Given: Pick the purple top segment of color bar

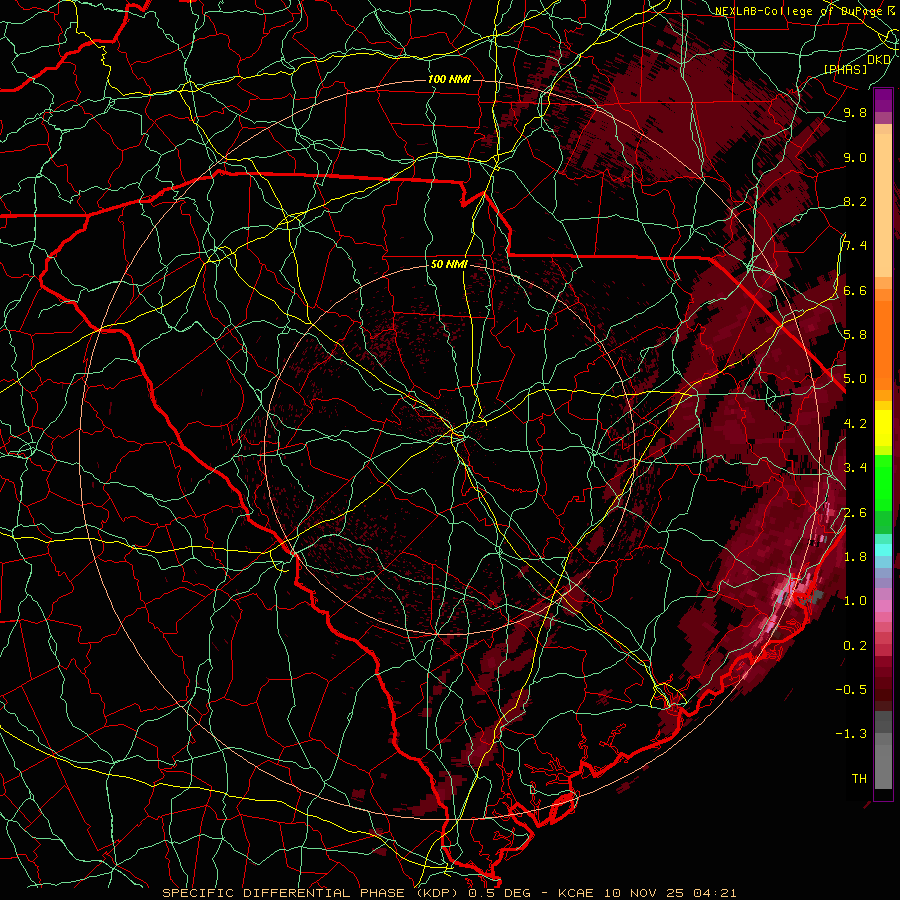Looking at the screenshot, I should point(883,100).
